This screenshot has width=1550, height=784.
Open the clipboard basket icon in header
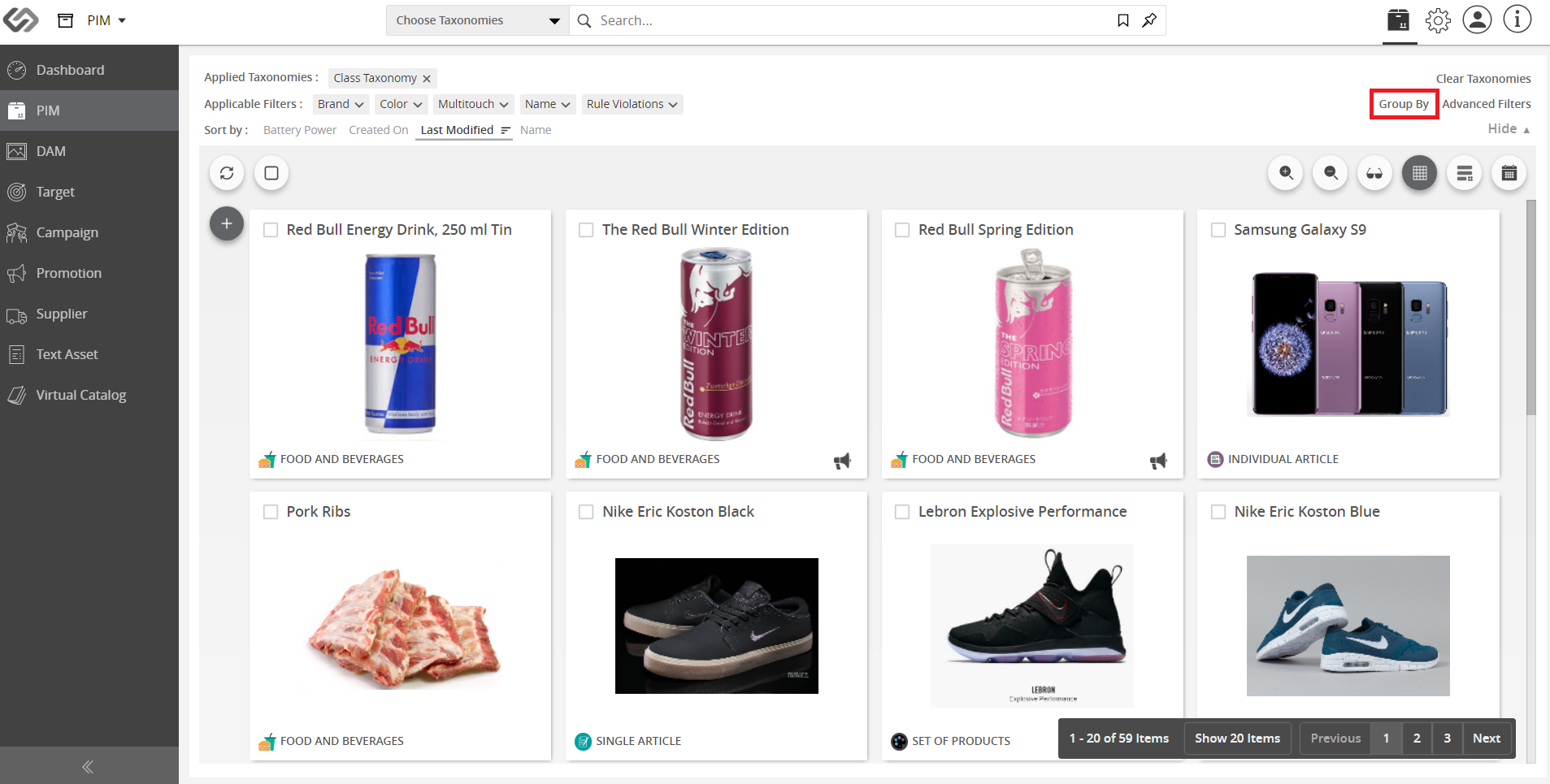click(x=1399, y=19)
